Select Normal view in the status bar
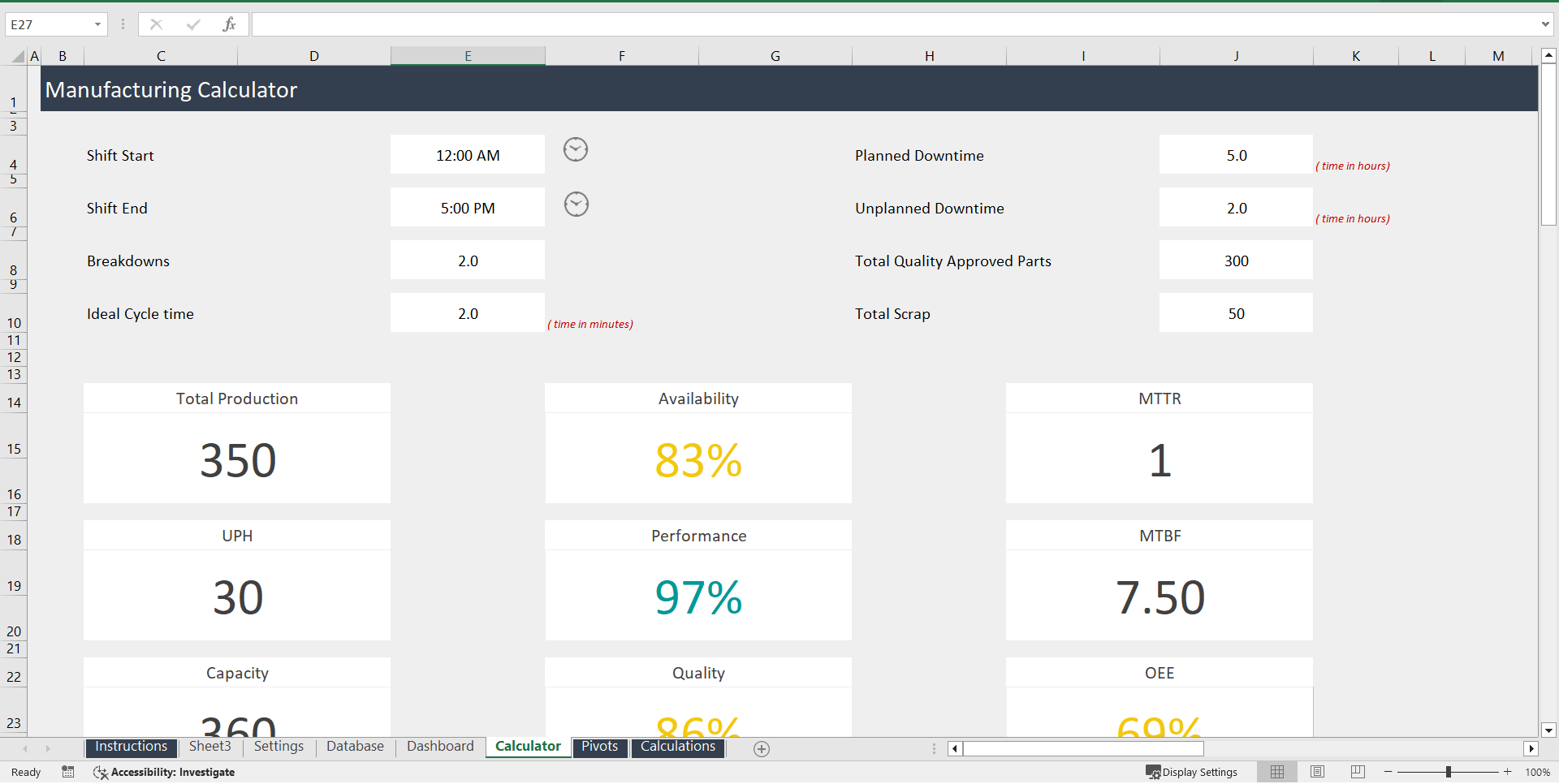 [1277, 772]
